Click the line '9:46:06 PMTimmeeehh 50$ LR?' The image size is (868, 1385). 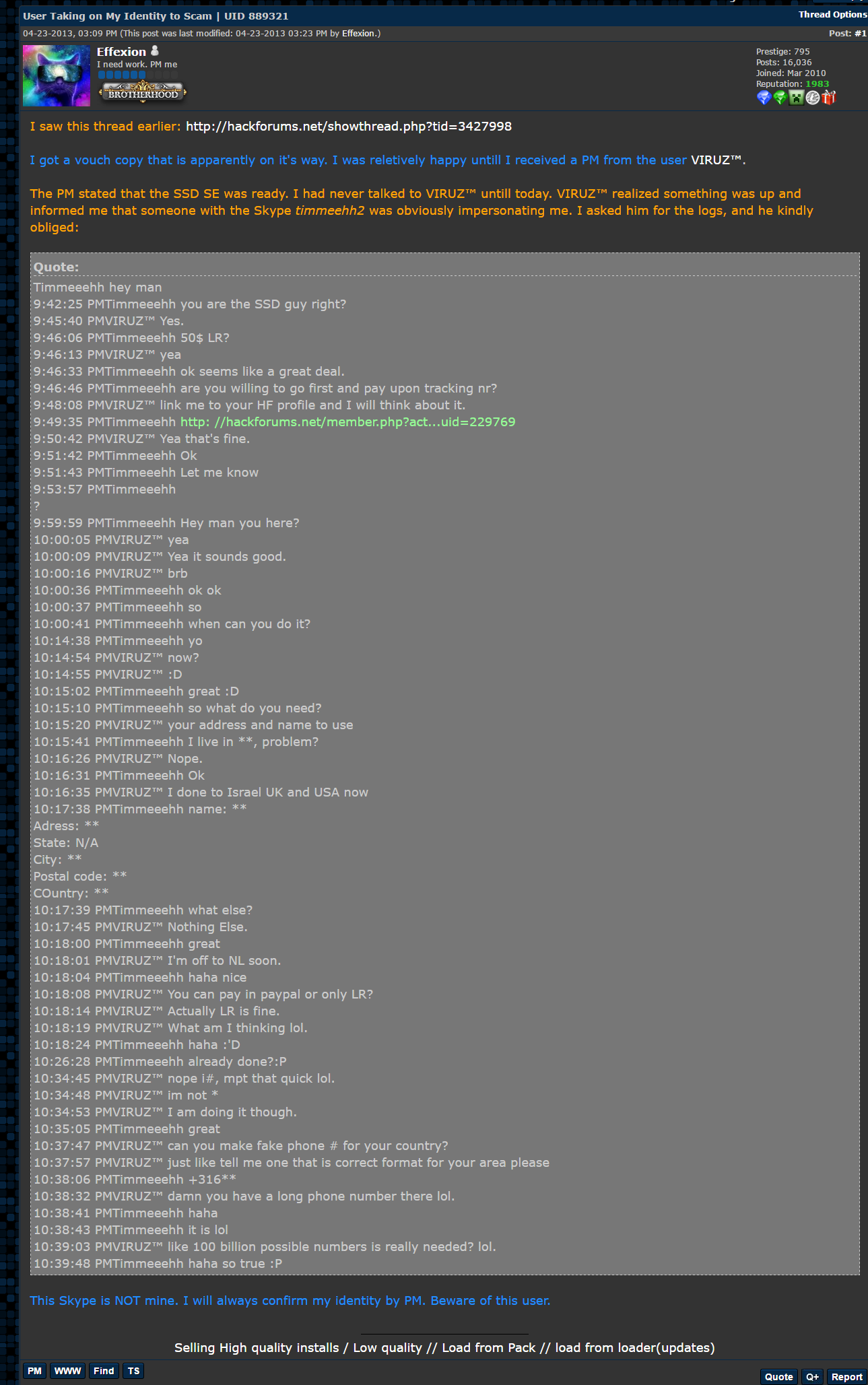click(x=131, y=337)
